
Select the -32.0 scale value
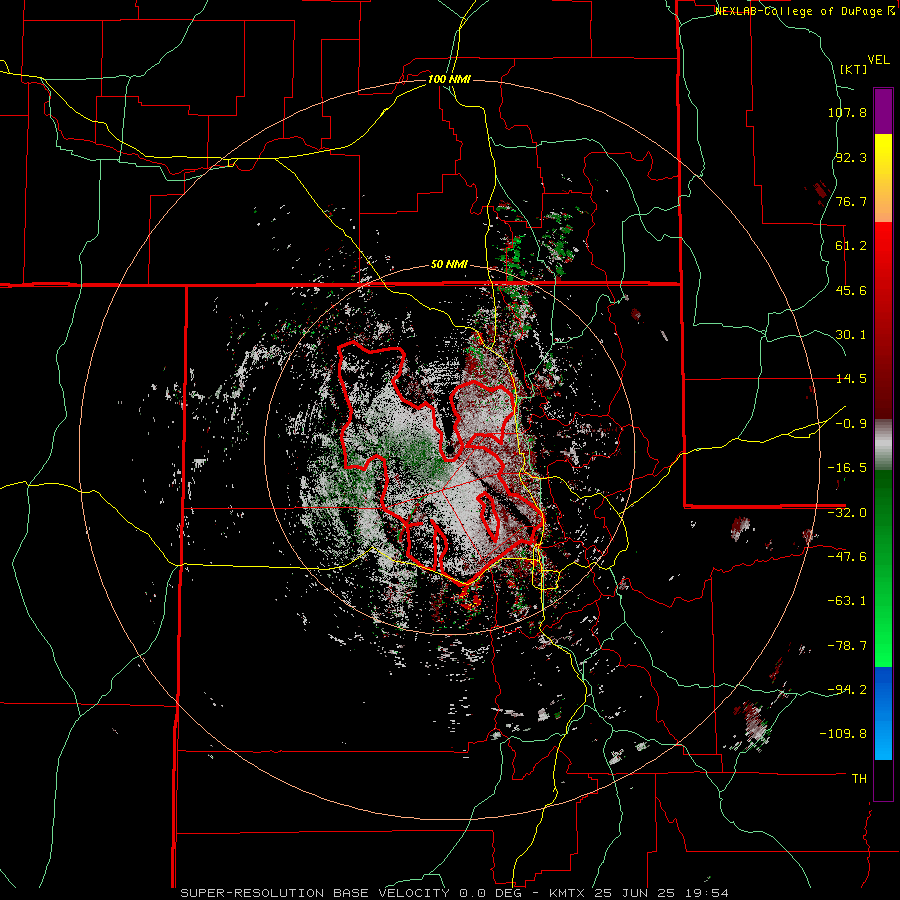coord(847,513)
